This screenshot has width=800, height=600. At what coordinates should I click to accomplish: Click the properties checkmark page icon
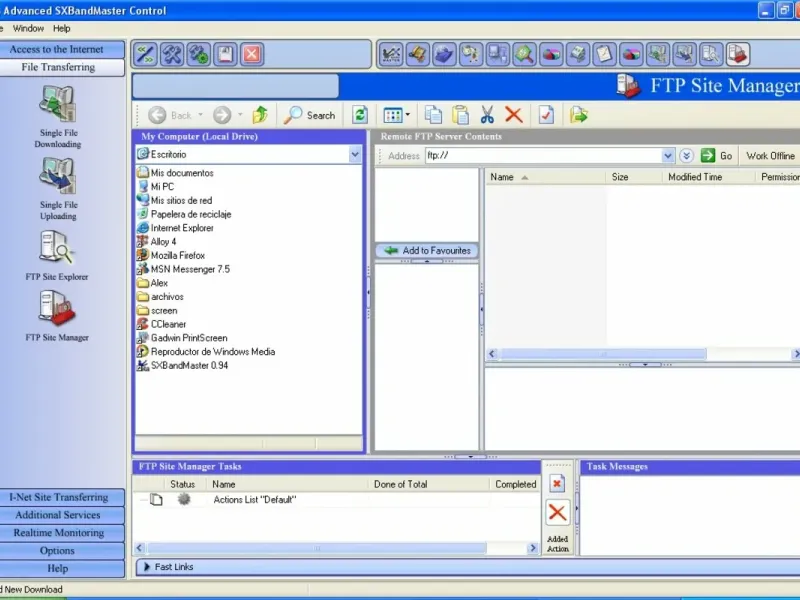pos(546,115)
